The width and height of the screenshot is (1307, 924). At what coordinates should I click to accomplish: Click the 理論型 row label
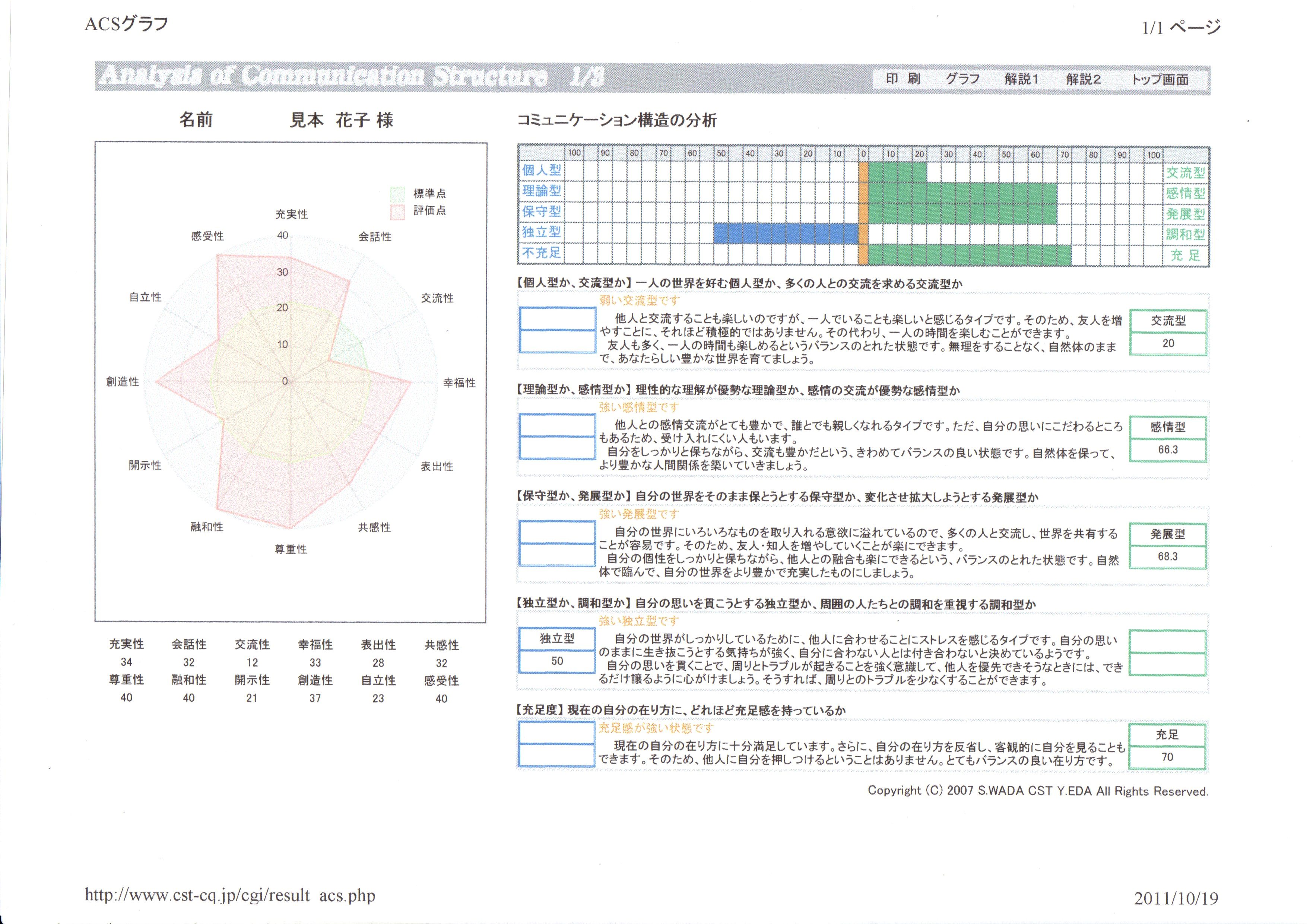pyautogui.click(x=541, y=191)
